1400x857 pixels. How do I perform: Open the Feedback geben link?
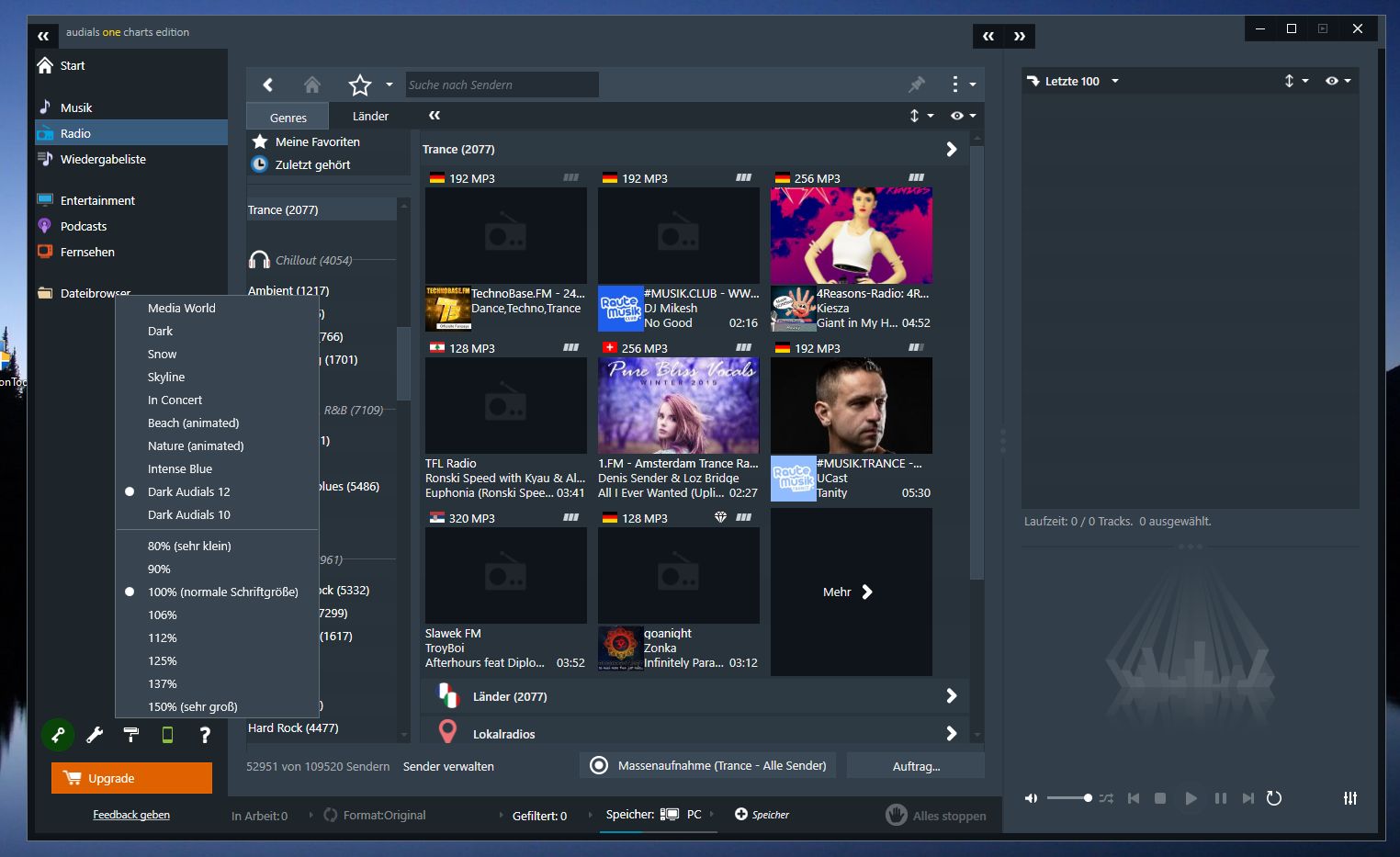[x=131, y=815]
